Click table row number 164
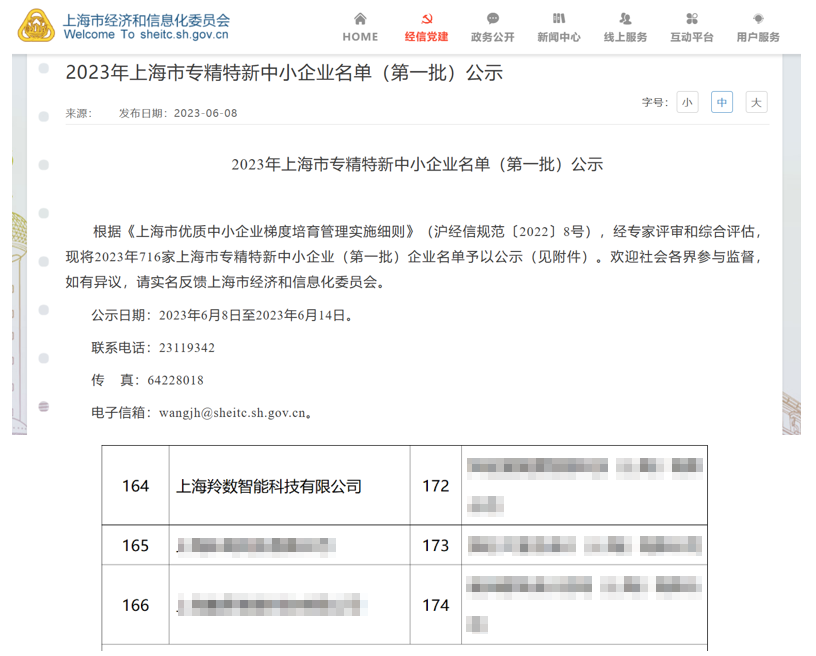This screenshot has height=656, width=816. tap(135, 485)
